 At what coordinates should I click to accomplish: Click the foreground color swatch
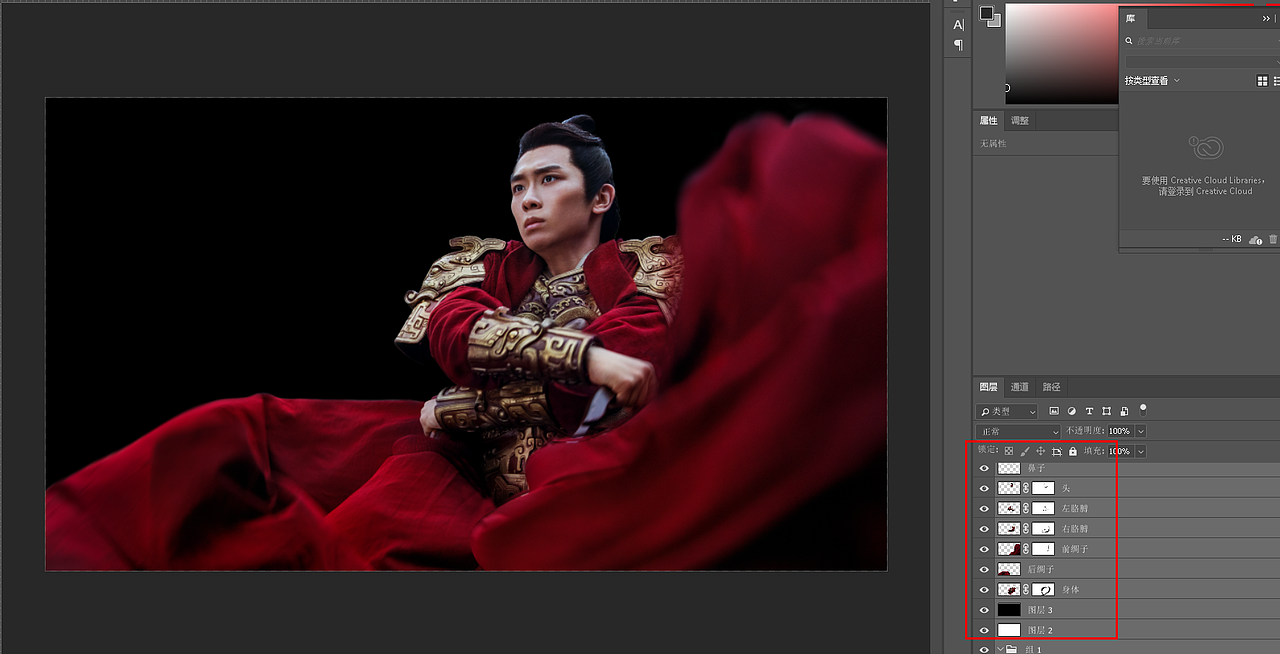[x=986, y=13]
